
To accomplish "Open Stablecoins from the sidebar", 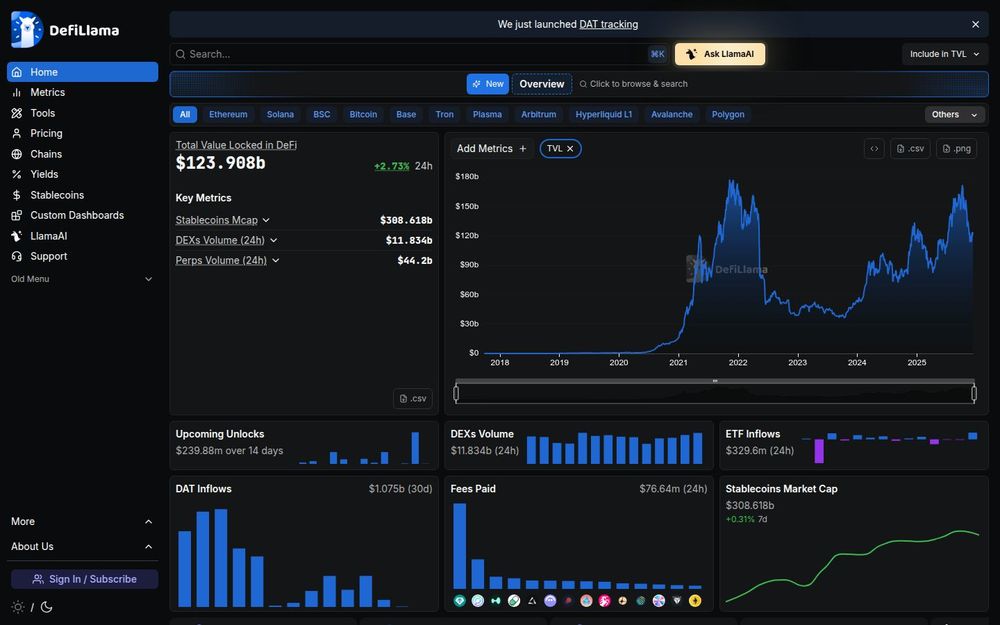I will [82, 195].
